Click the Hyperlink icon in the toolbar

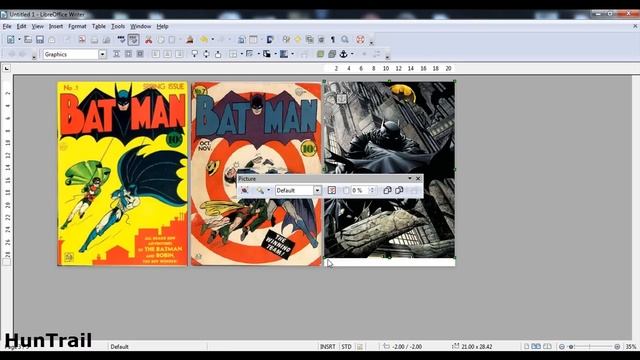point(241,40)
